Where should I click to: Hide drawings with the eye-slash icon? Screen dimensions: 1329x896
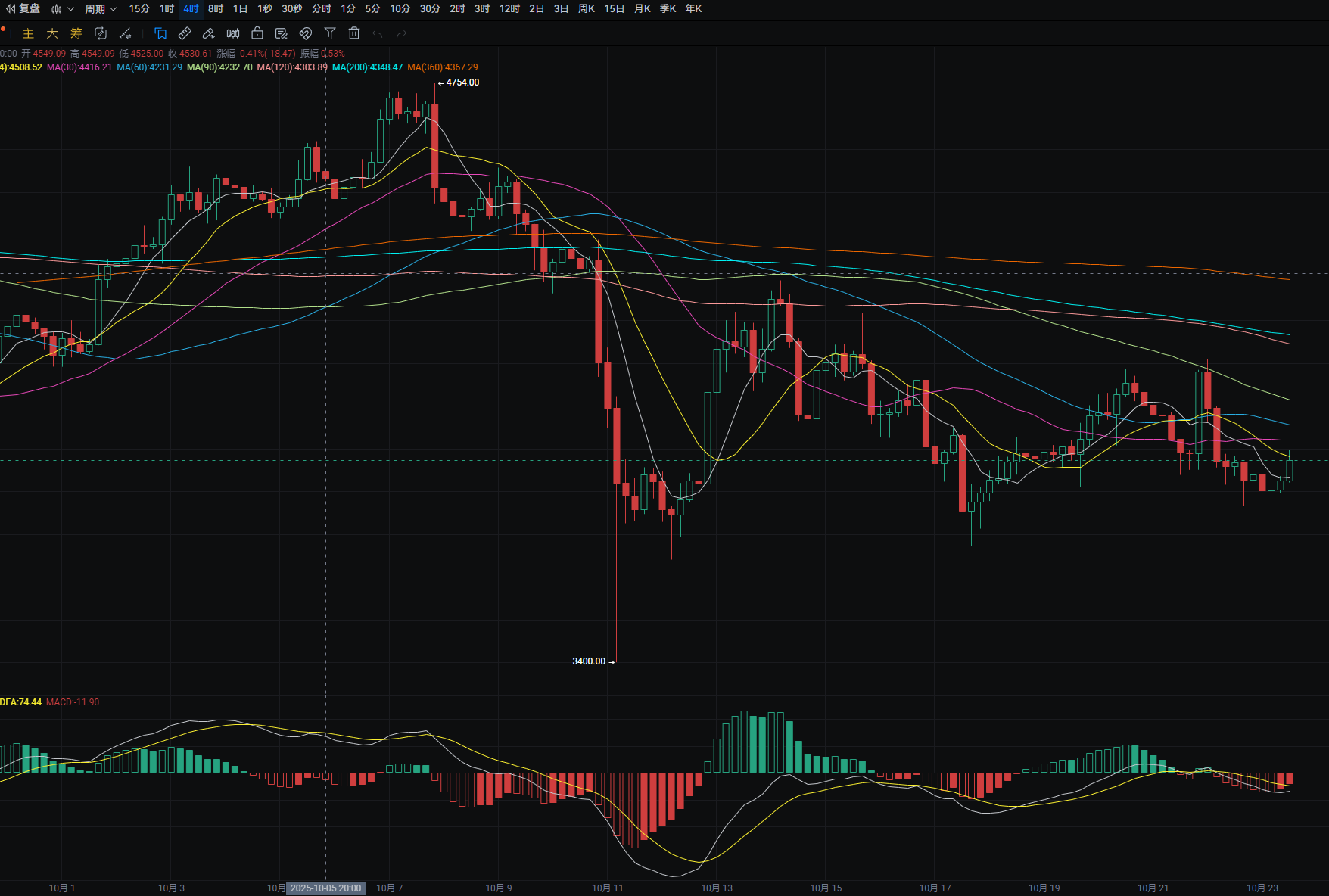pyautogui.click(x=306, y=33)
